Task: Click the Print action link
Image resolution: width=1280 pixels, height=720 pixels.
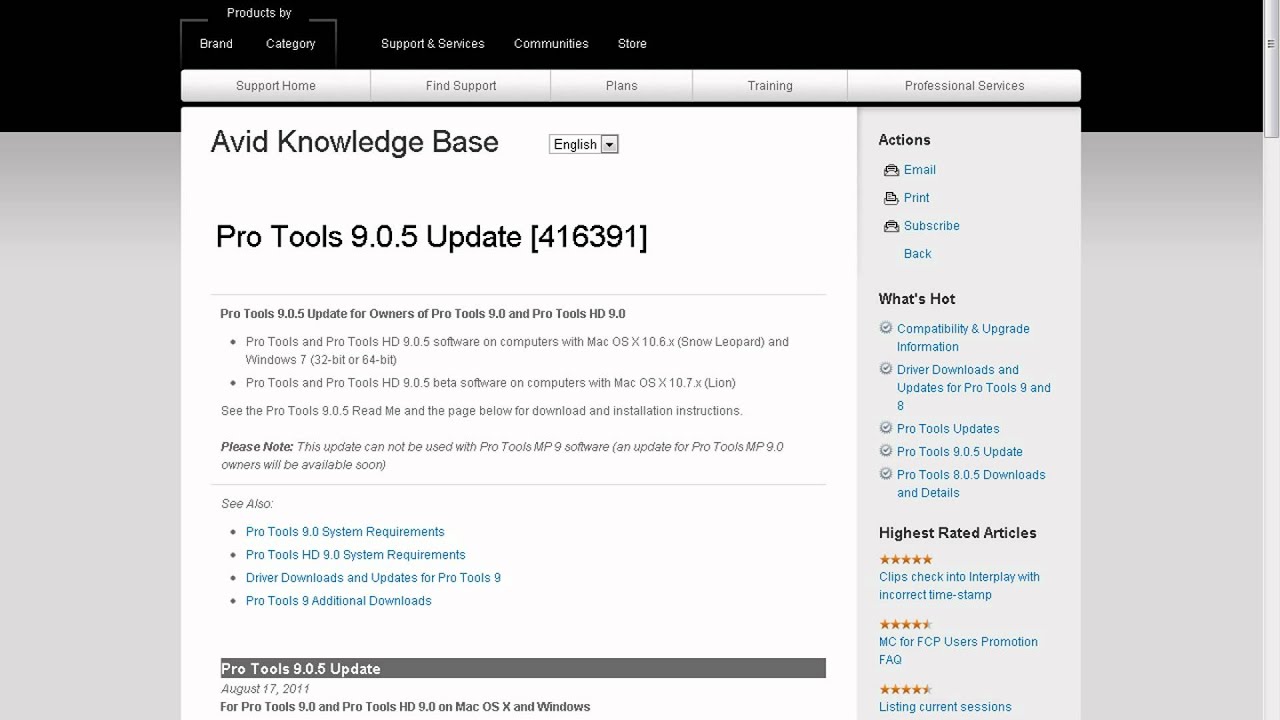Action: point(917,198)
